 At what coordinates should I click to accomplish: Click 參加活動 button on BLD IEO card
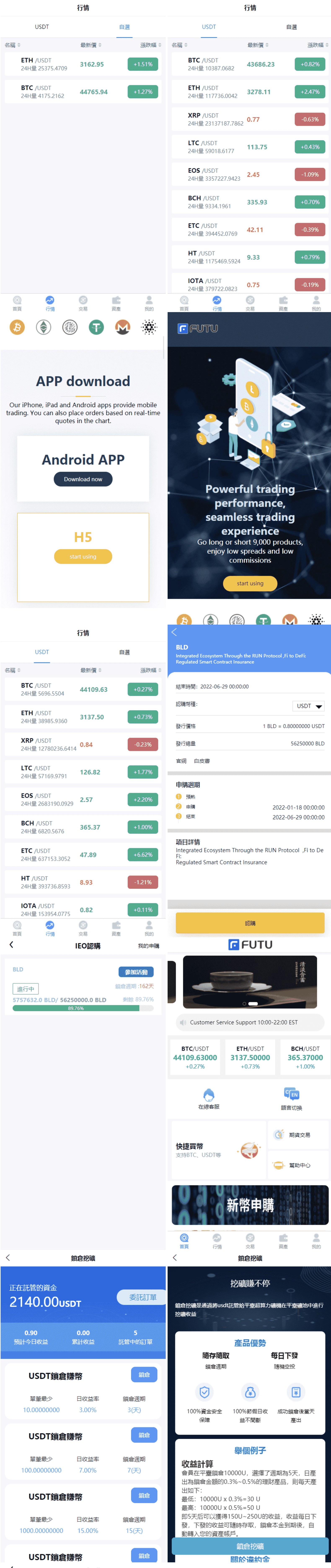pyautogui.click(x=136, y=972)
